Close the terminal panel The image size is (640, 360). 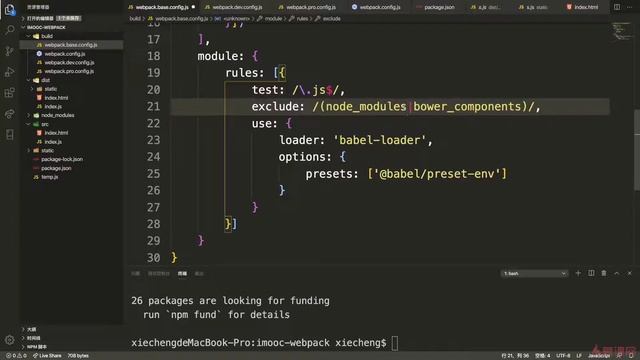point(629,273)
